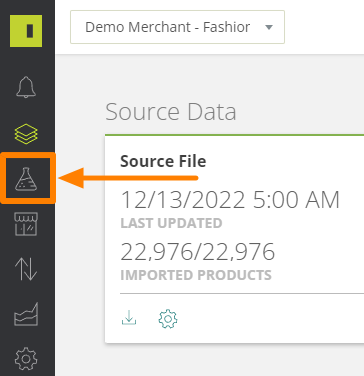Expand the merchant dropdown caret arrow

click(269, 27)
